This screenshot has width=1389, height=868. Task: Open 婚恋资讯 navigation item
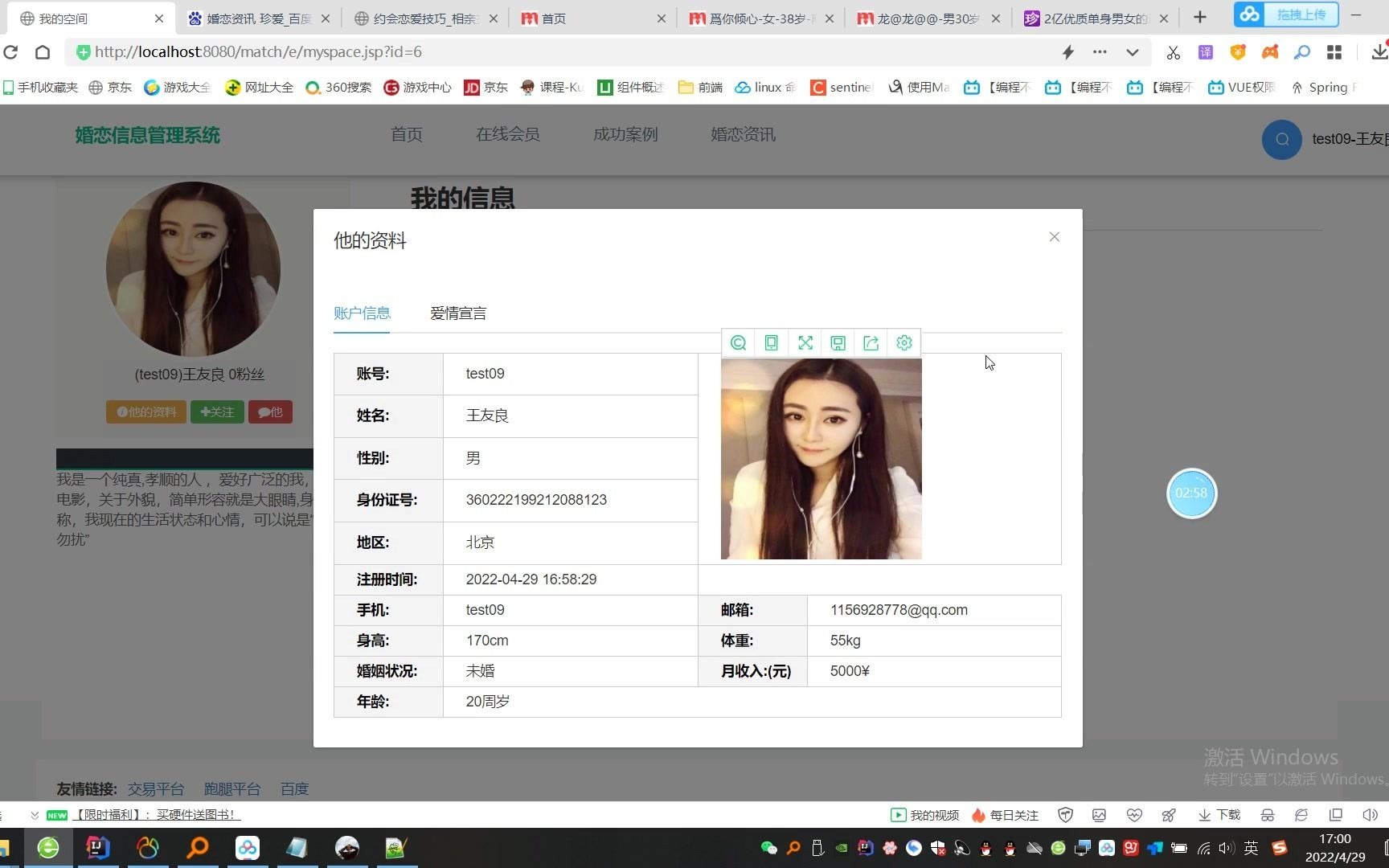(x=743, y=134)
